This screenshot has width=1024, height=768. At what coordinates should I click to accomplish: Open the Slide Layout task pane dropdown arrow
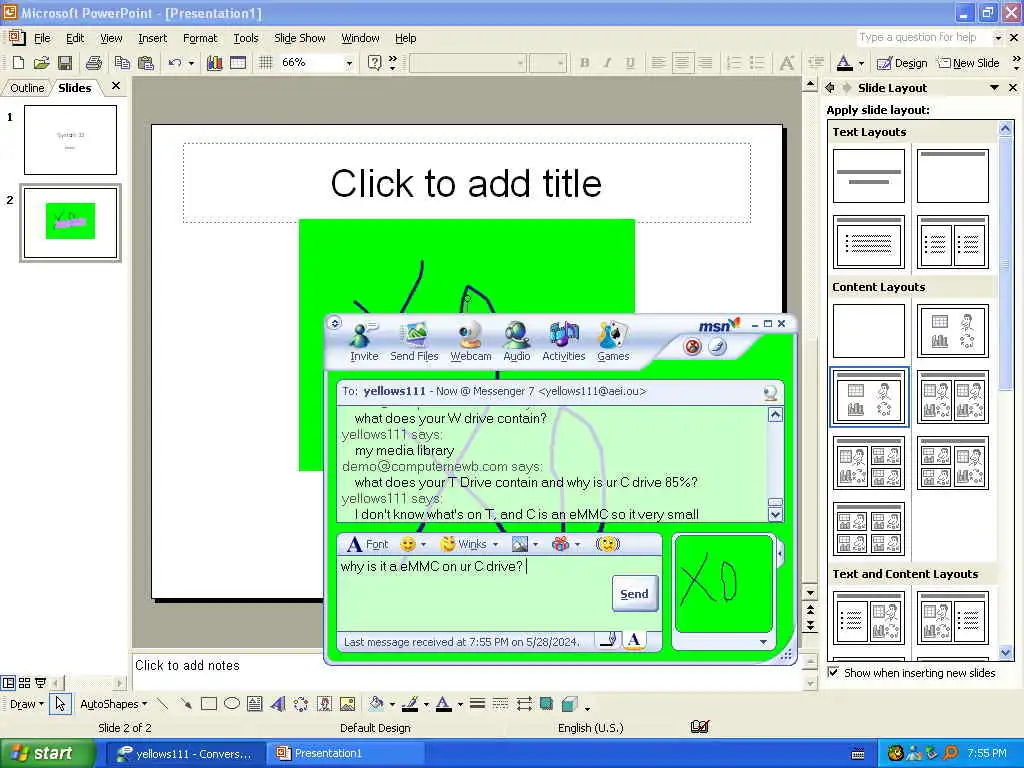995,88
